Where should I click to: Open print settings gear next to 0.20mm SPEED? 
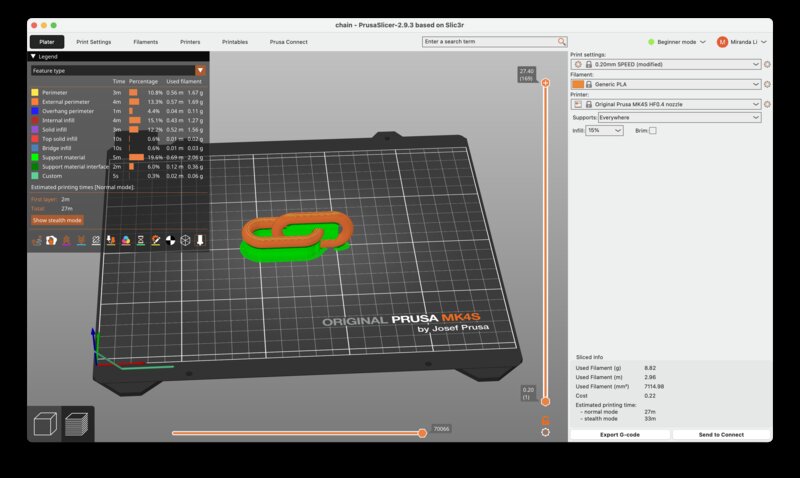(x=767, y=63)
